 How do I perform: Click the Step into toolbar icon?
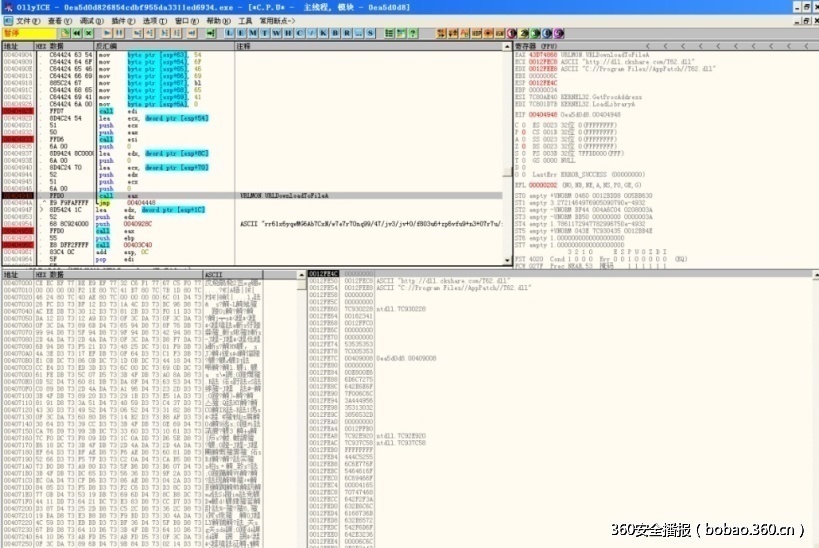[x=137, y=33]
